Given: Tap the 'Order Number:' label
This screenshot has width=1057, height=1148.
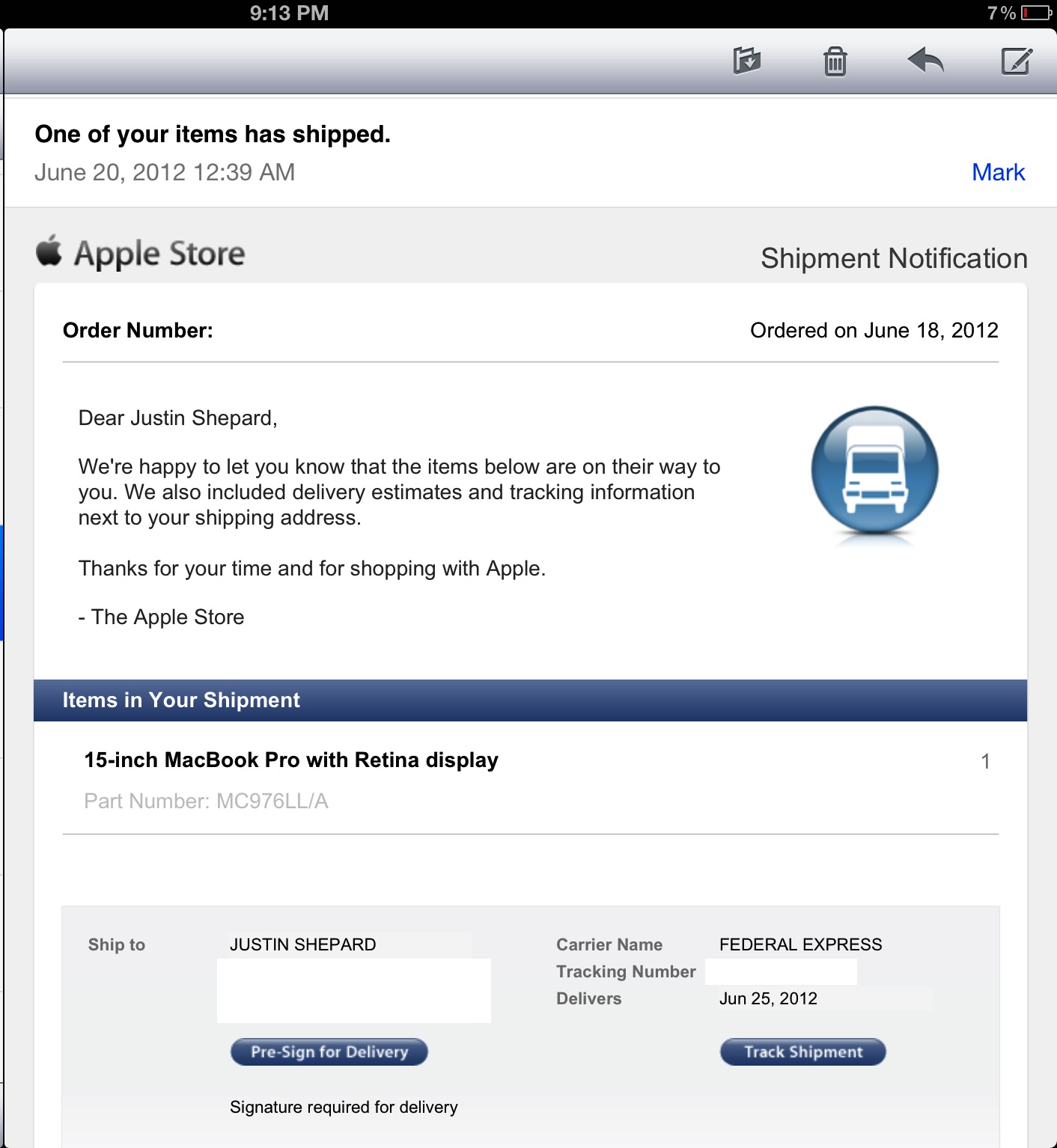Looking at the screenshot, I should tap(138, 330).
